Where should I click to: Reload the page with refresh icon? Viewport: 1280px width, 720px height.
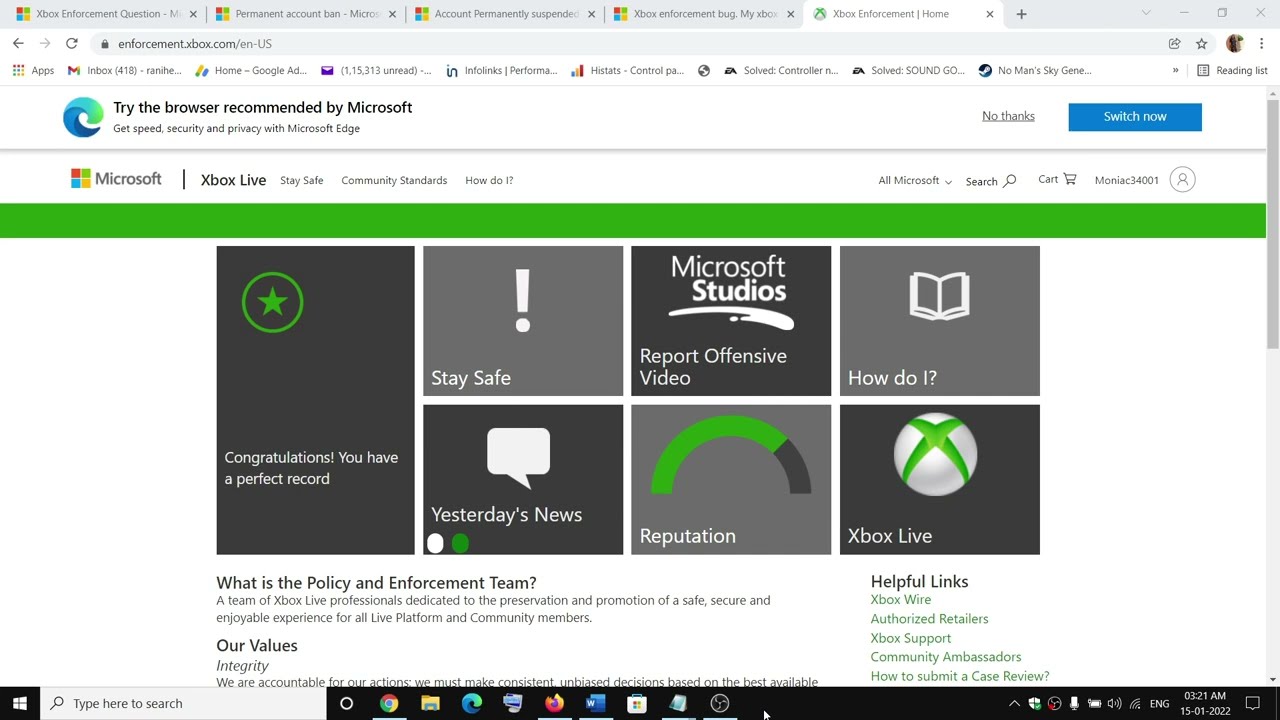(71, 43)
